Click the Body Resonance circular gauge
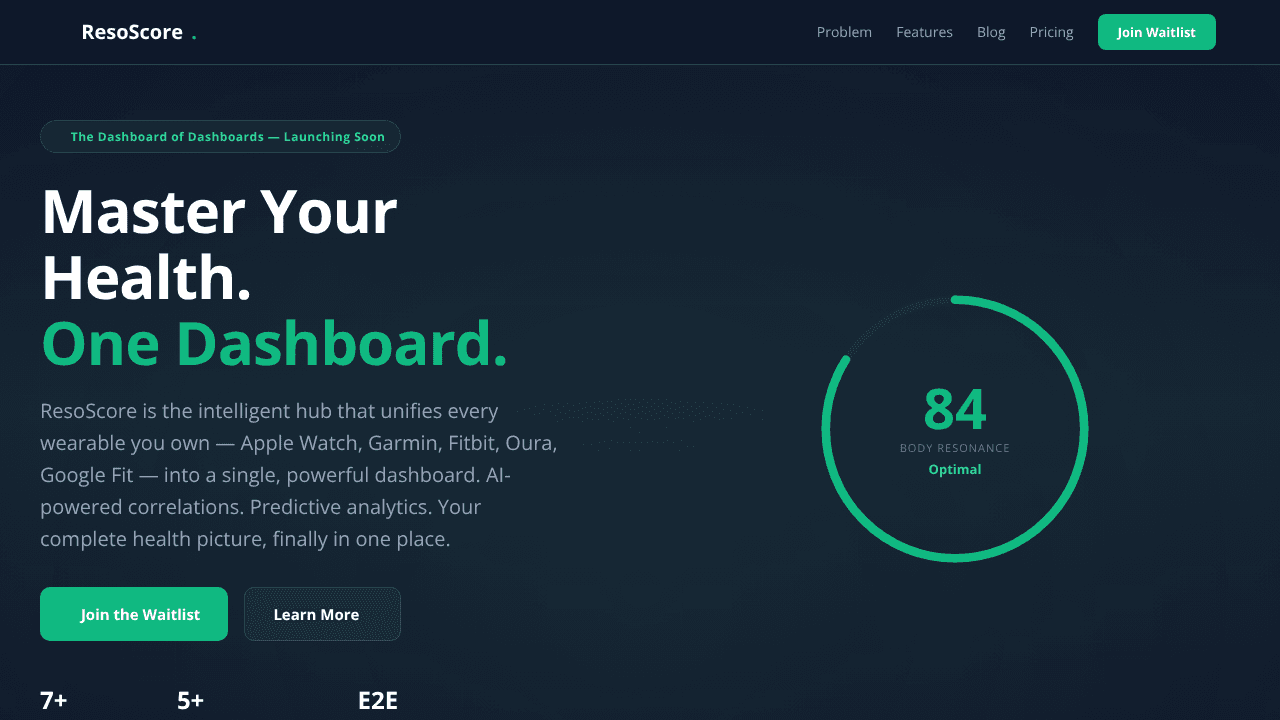1280x720 pixels. pyautogui.click(x=955, y=429)
